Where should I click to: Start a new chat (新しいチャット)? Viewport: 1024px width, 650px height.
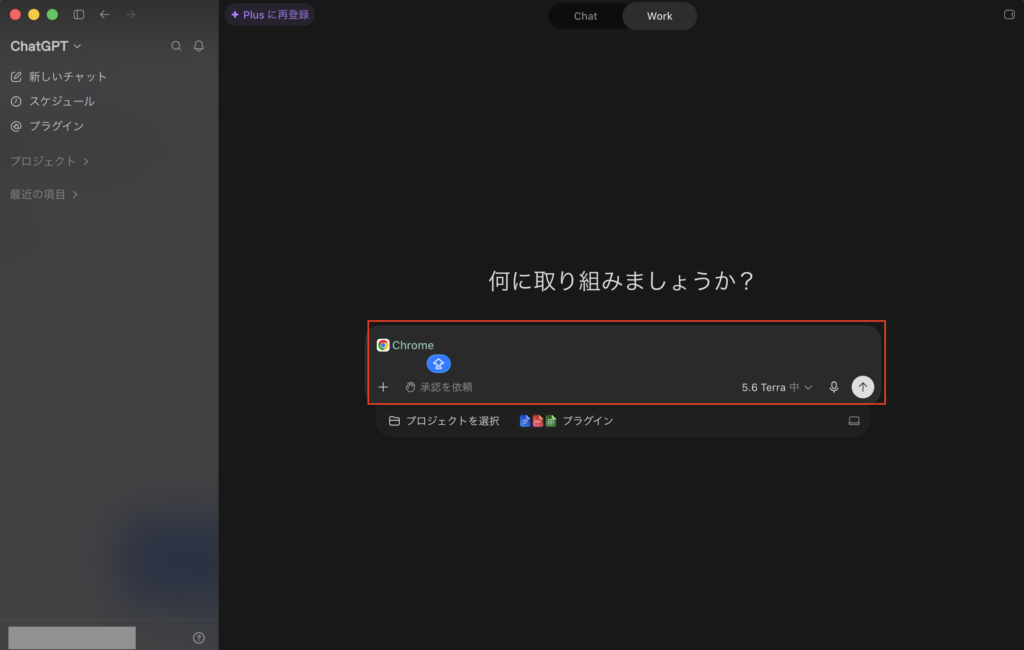(x=59, y=76)
